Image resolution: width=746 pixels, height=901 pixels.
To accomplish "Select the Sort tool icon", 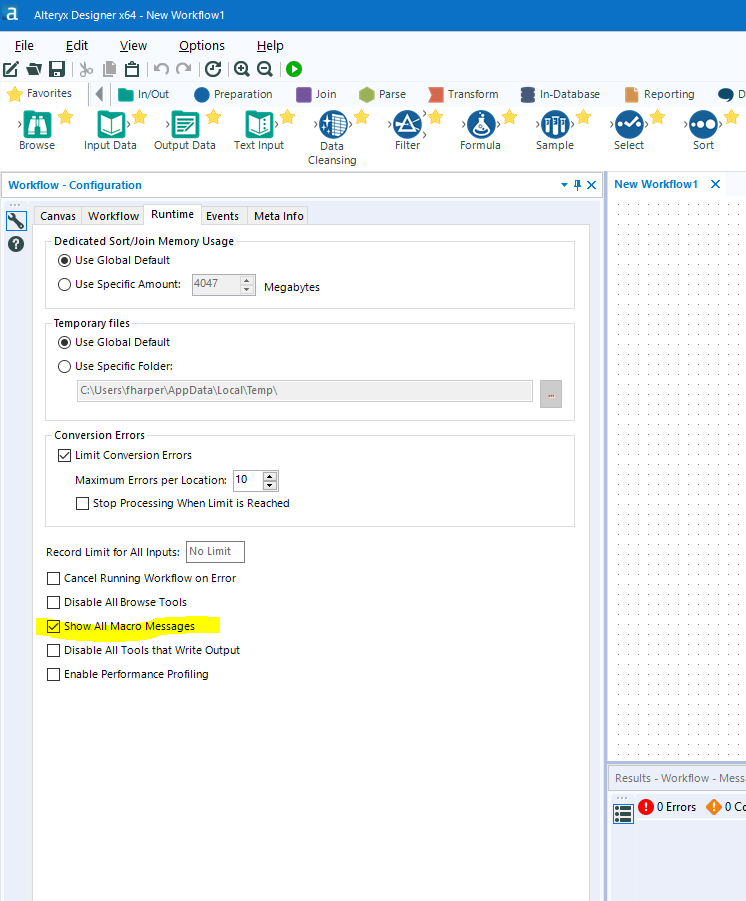I will [x=703, y=124].
